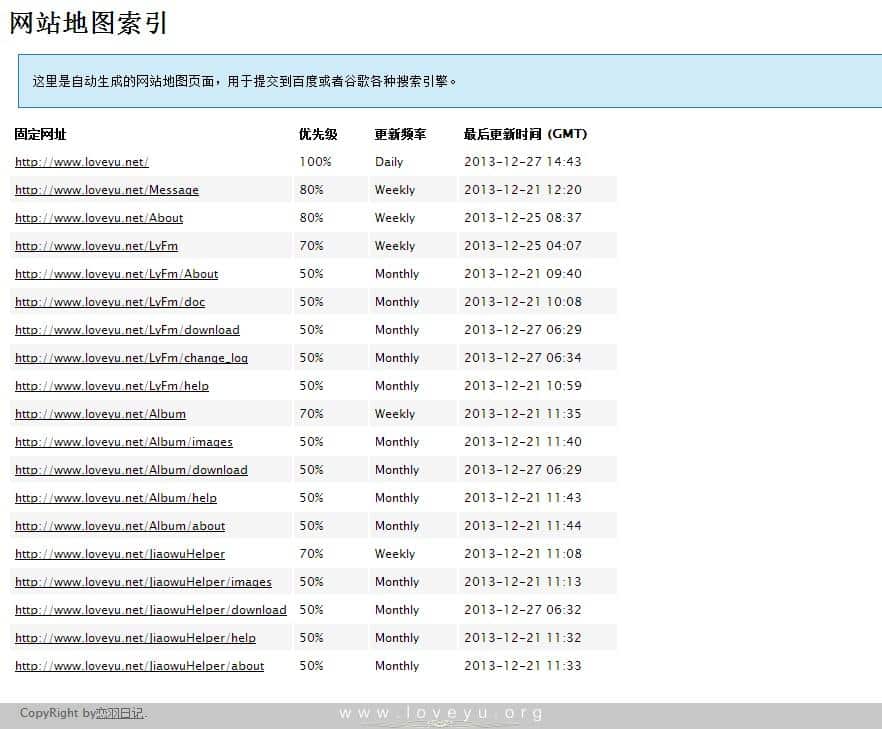Open the loveyu.net/Album link
Viewport: 882px width, 729px height.
click(x=100, y=414)
